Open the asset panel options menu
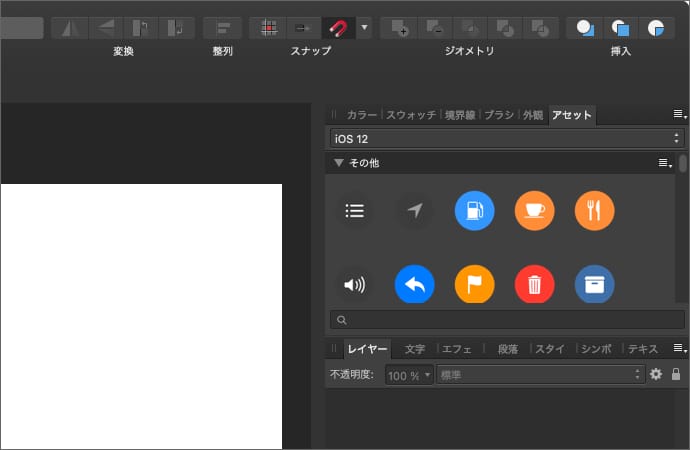This screenshot has width=690, height=450. point(678,114)
